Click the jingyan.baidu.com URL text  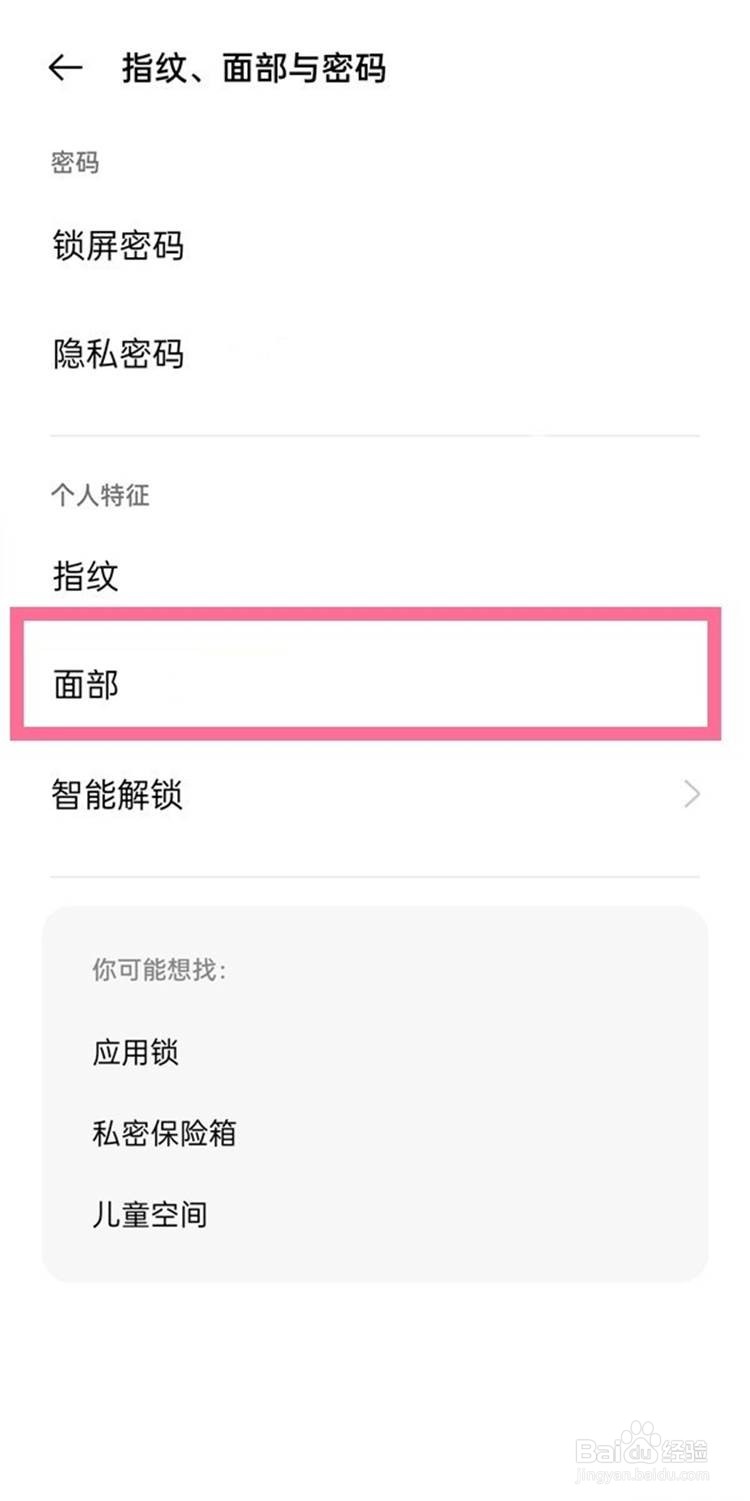click(x=642, y=1474)
